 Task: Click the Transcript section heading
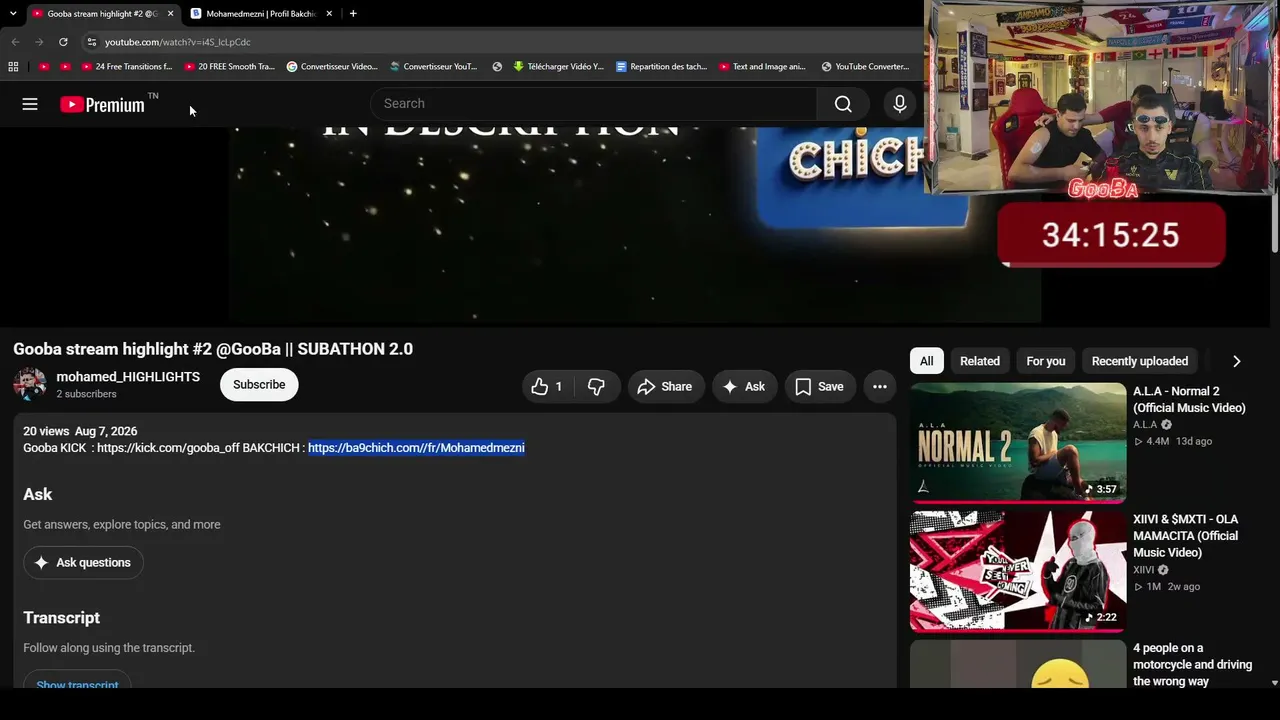tap(62, 618)
